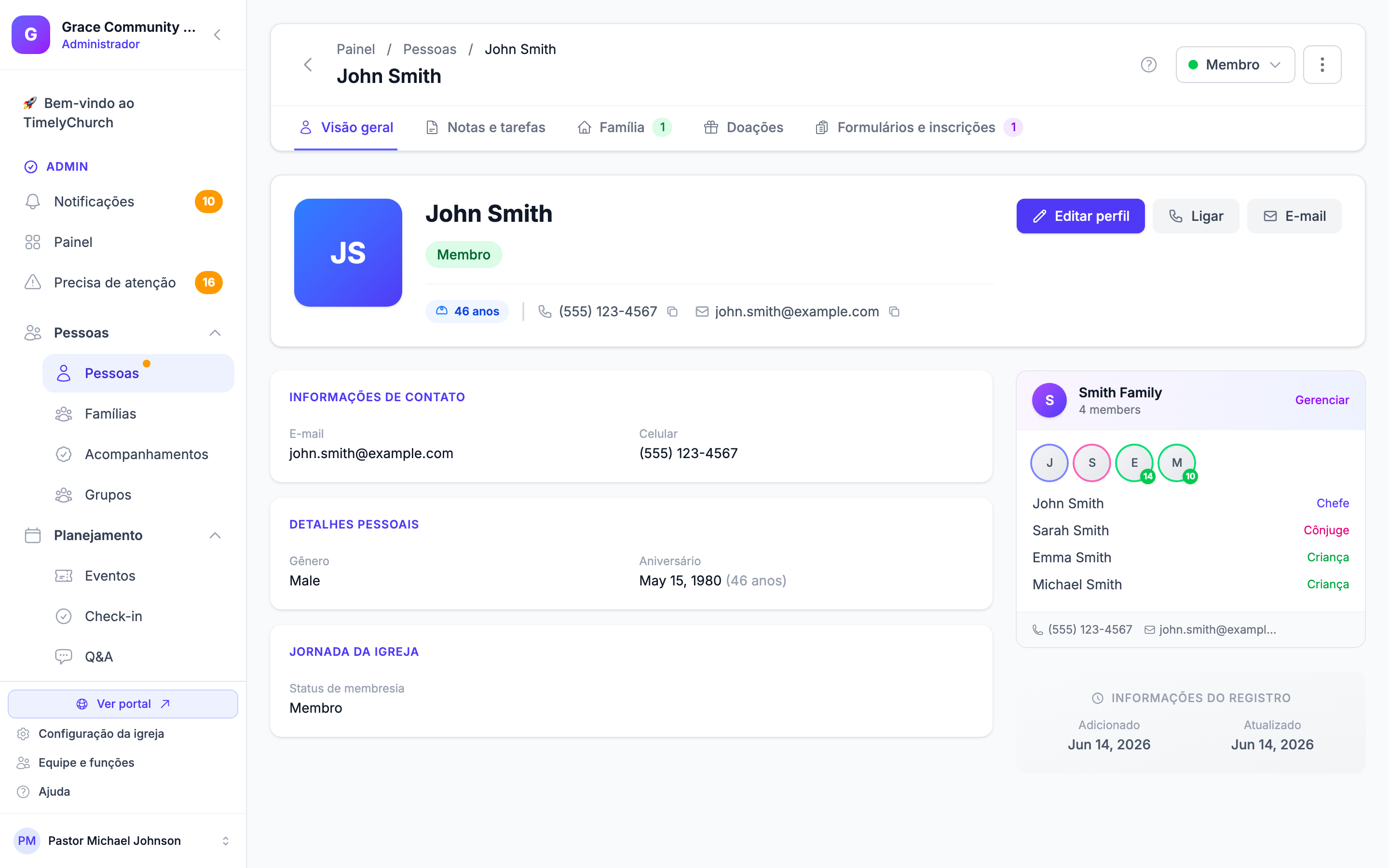
Task: Click the Notificações bell icon
Action: (x=33, y=202)
